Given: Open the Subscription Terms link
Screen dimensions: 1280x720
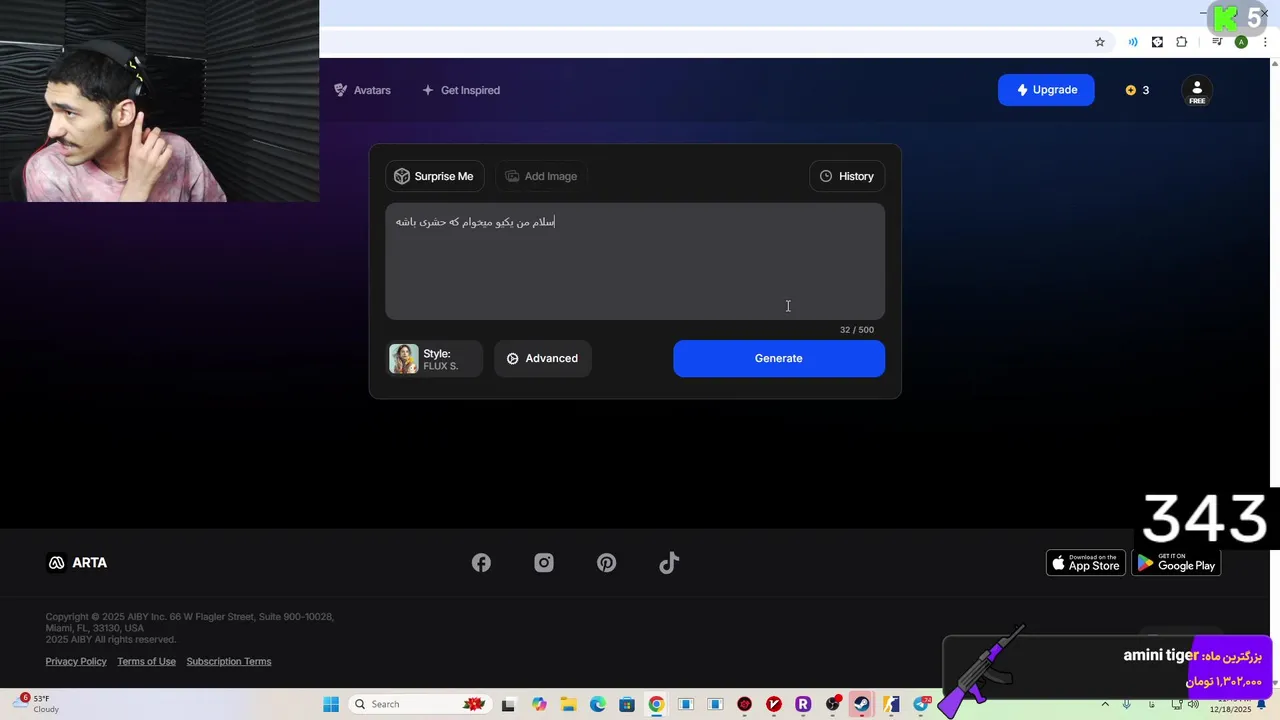Looking at the screenshot, I should click(229, 661).
